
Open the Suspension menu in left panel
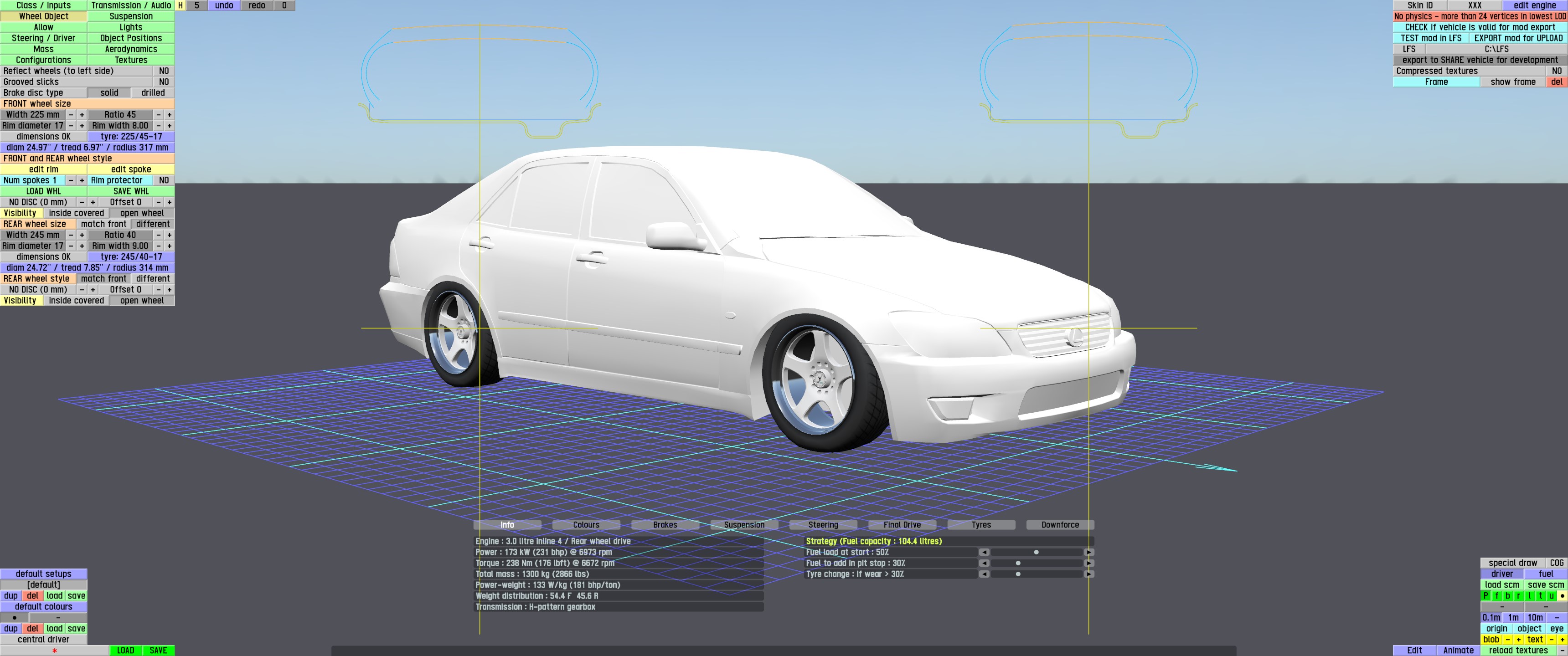tap(131, 16)
